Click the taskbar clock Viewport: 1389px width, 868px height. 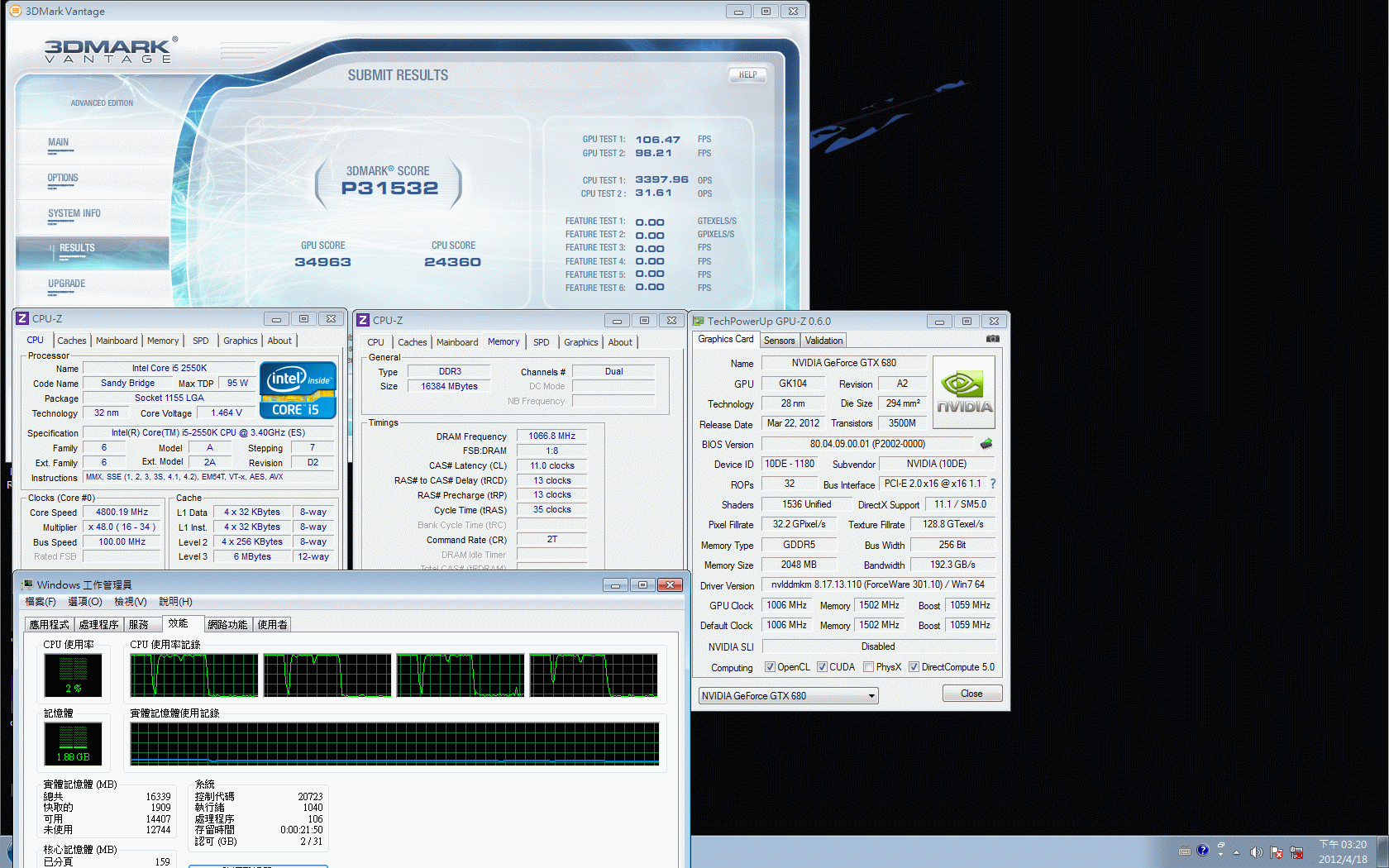1343,852
